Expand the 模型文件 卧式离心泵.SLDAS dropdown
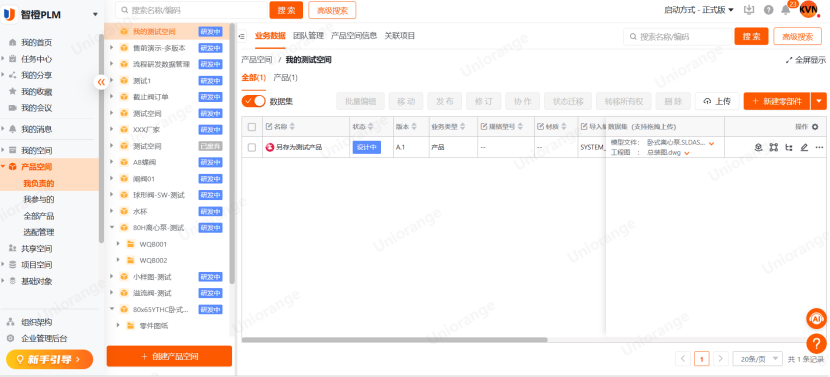Viewport: 830px width, 377px height. 711,143
